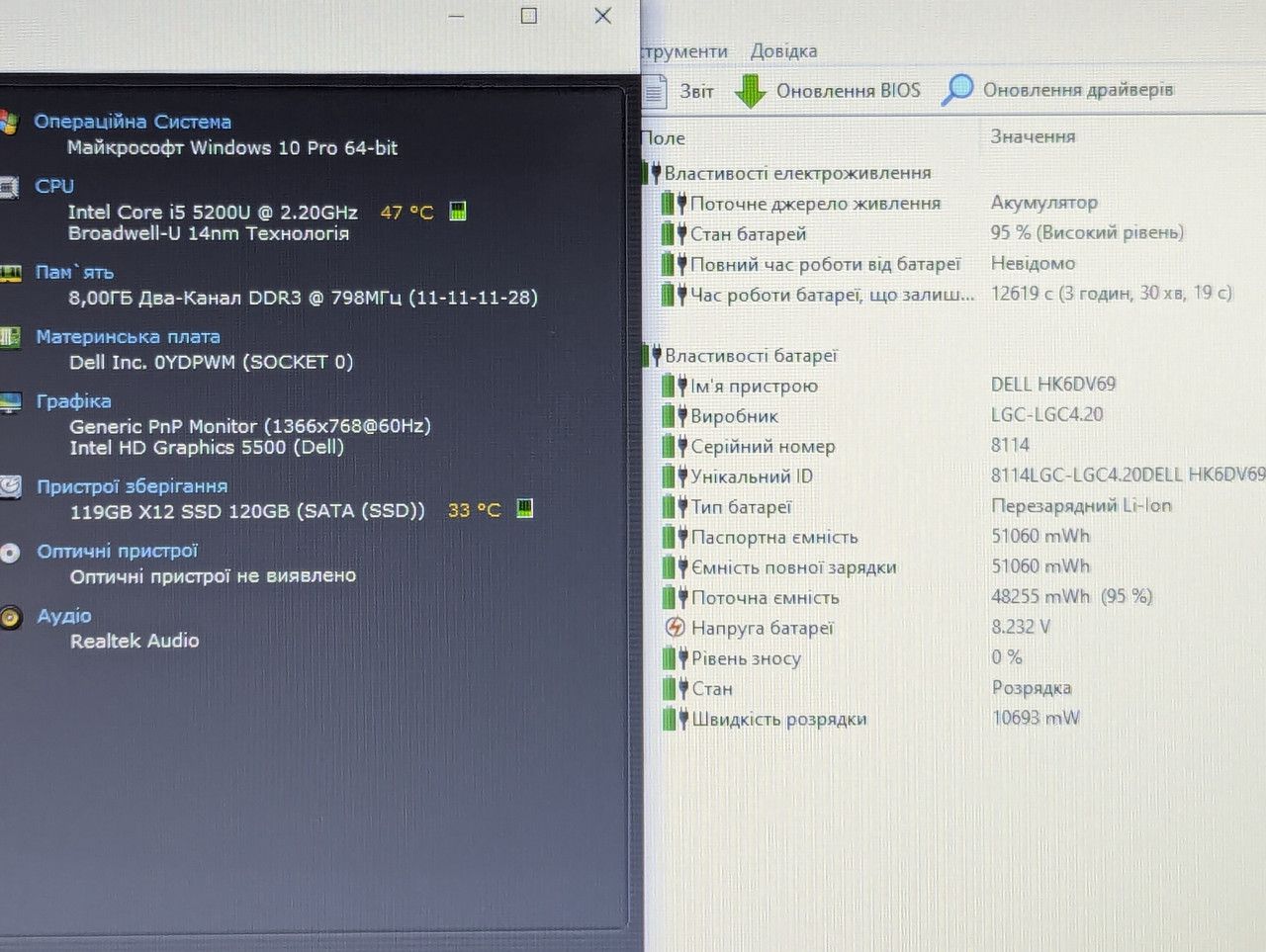Click the RAM module icon beside Пам`ять

click(9, 273)
